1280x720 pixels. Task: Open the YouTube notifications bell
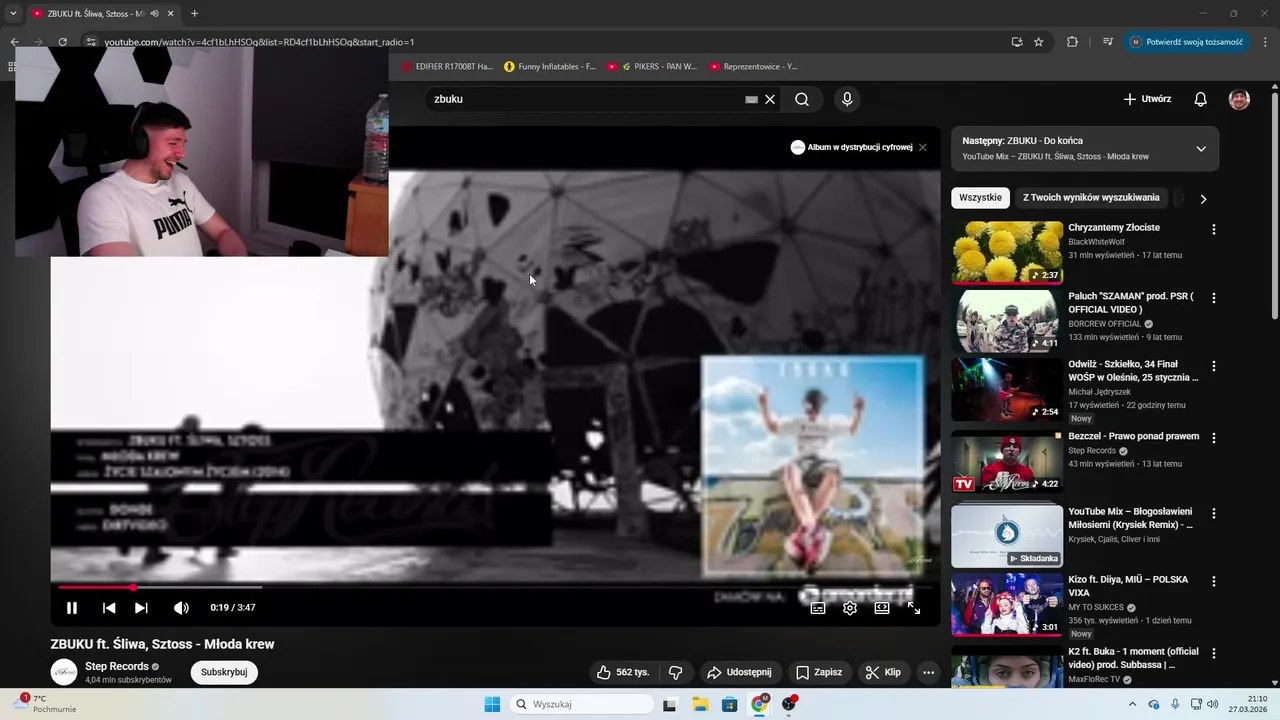coord(1200,99)
